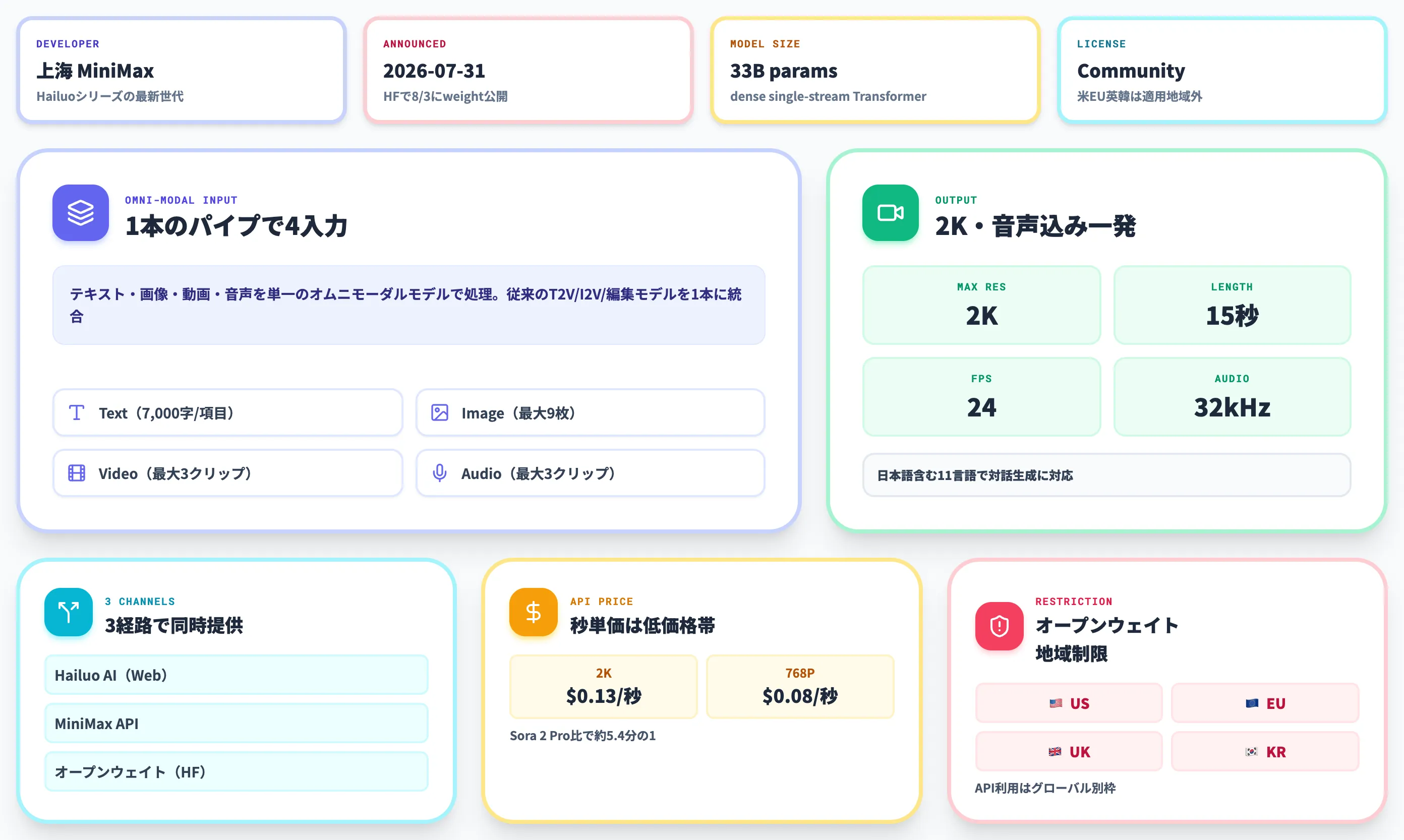
Task: Click the AUDIO 32kHz stat tile
Action: tap(1232, 397)
